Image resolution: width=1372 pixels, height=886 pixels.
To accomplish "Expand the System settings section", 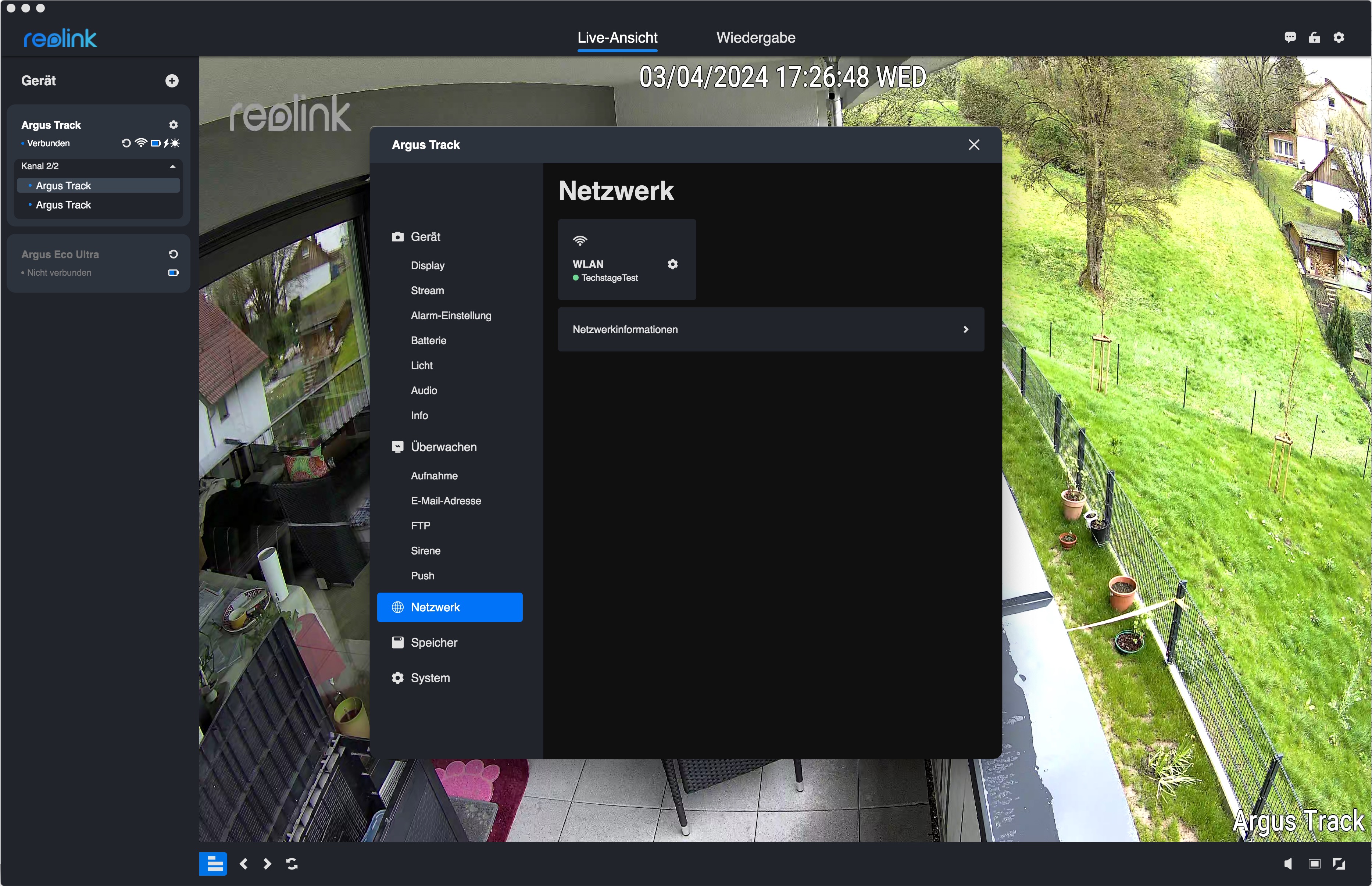I will [430, 678].
